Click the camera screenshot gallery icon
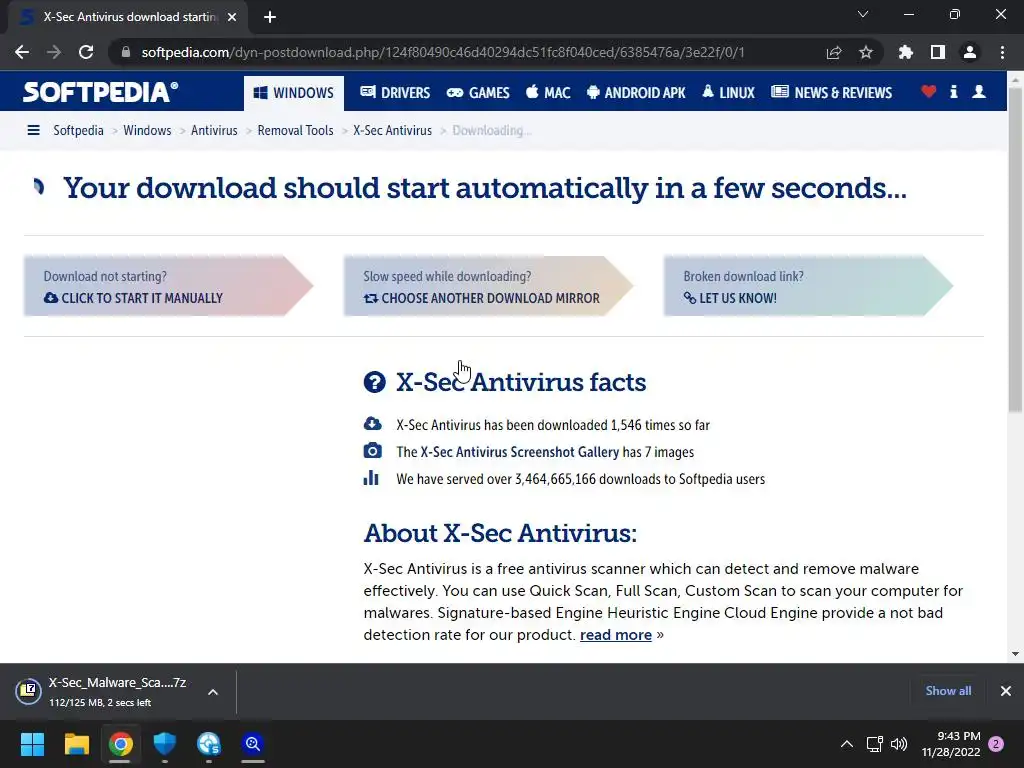 tap(372, 451)
